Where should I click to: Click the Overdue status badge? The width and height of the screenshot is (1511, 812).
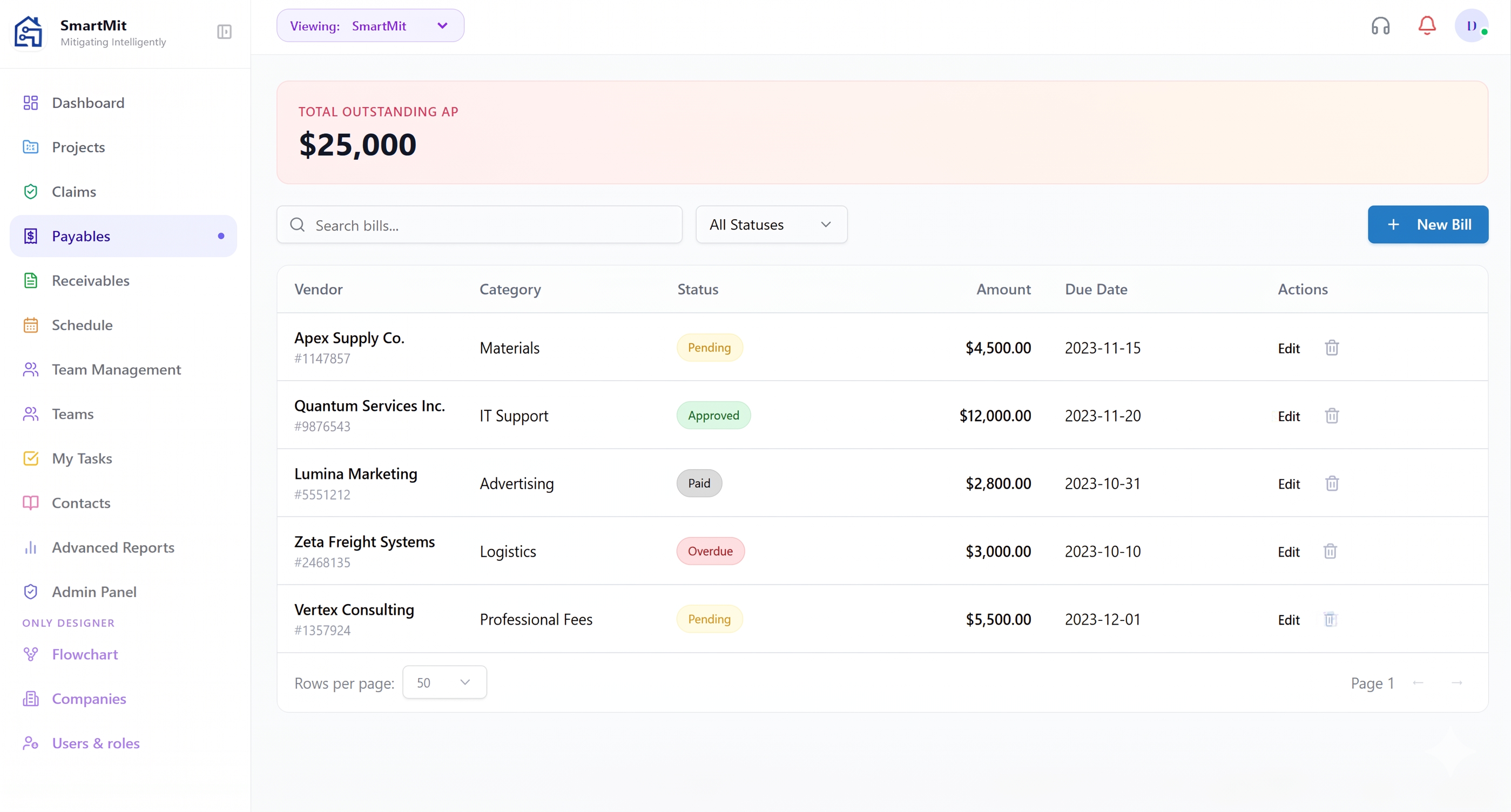(710, 551)
